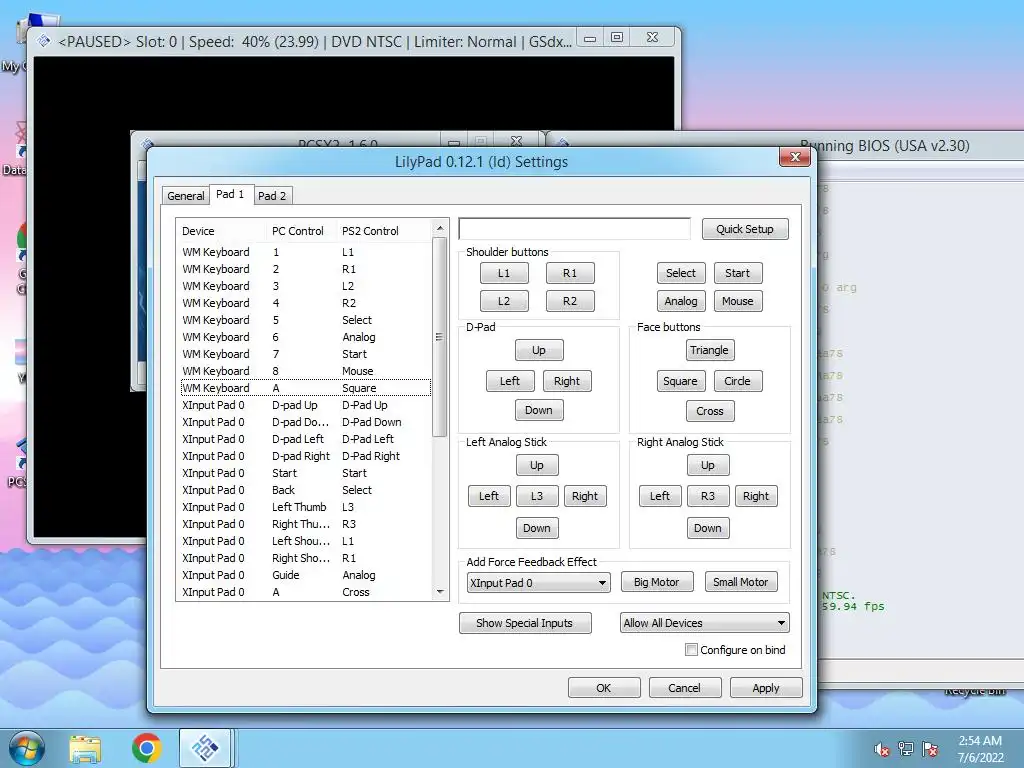Launch Google Chrome from the taskbar

click(x=146, y=748)
